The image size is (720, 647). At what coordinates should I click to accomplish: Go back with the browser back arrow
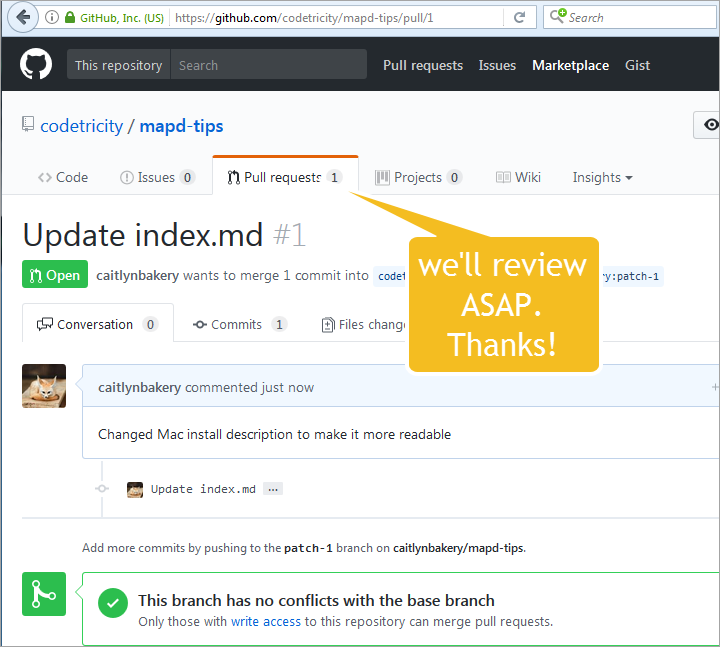[x=22, y=18]
